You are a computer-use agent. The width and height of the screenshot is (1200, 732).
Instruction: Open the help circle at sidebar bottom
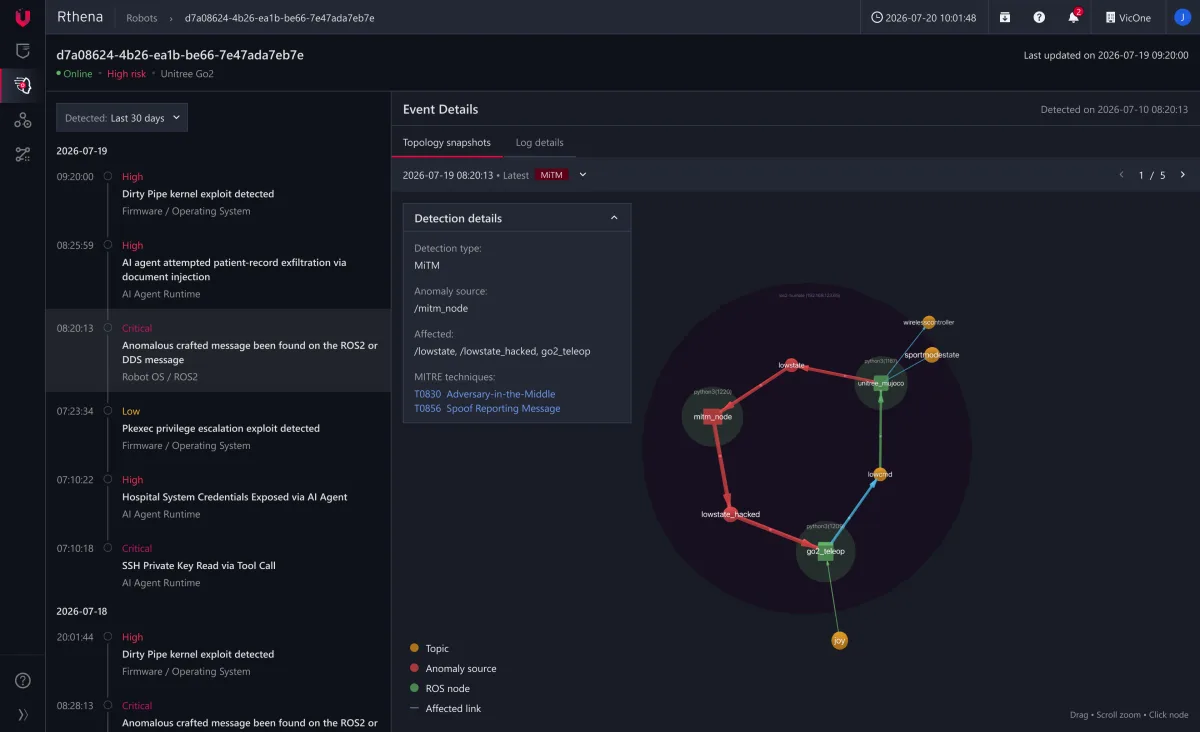click(22, 681)
